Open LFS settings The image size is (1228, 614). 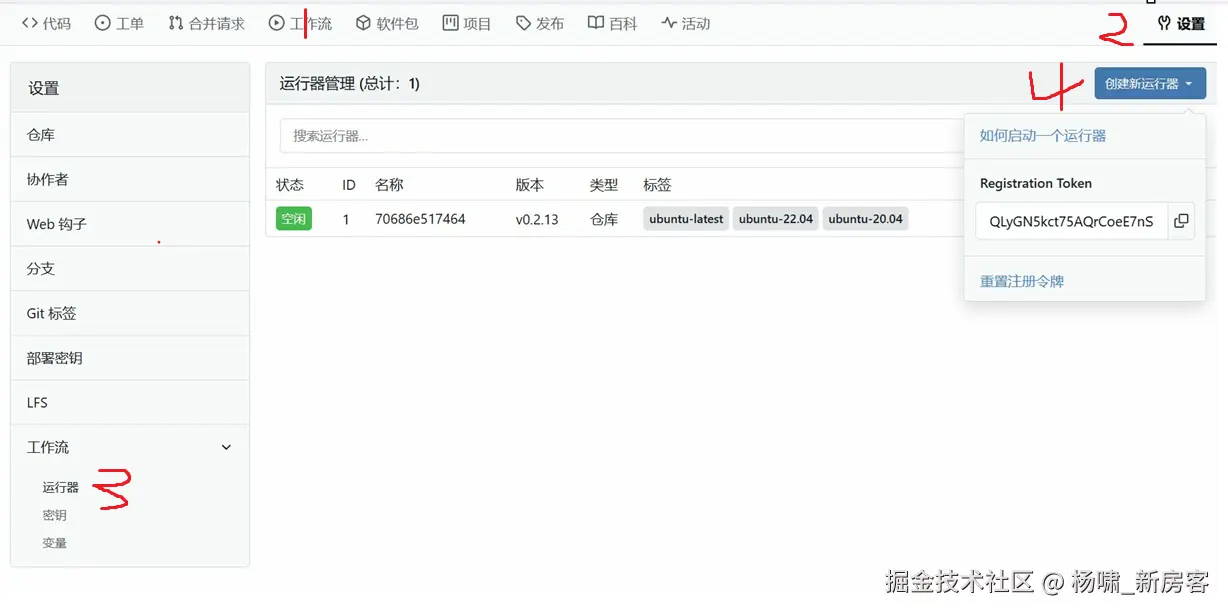130,402
